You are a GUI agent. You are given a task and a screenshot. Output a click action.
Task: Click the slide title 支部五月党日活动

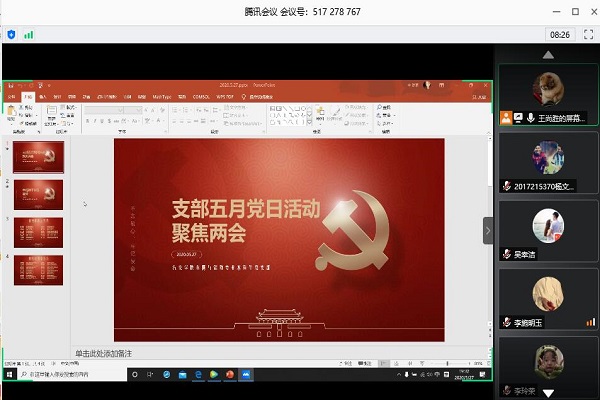246,209
